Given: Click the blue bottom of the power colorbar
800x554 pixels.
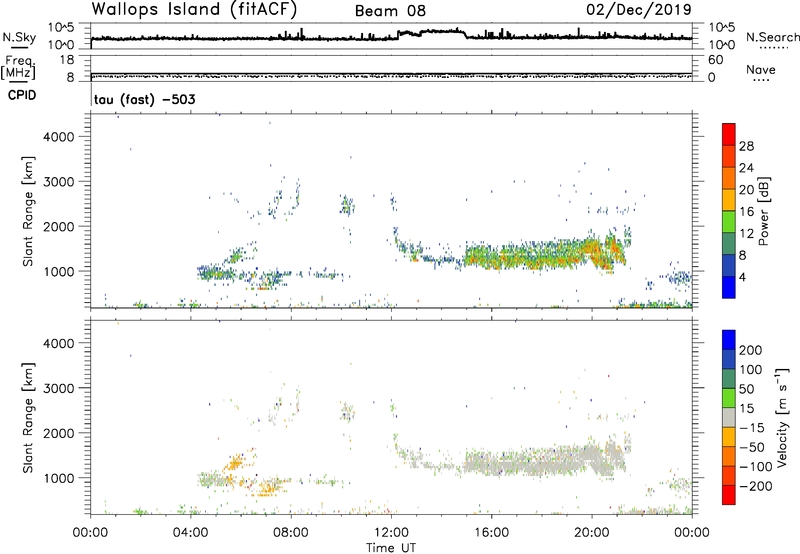Looking at the screenshot, I should (729, 287).
